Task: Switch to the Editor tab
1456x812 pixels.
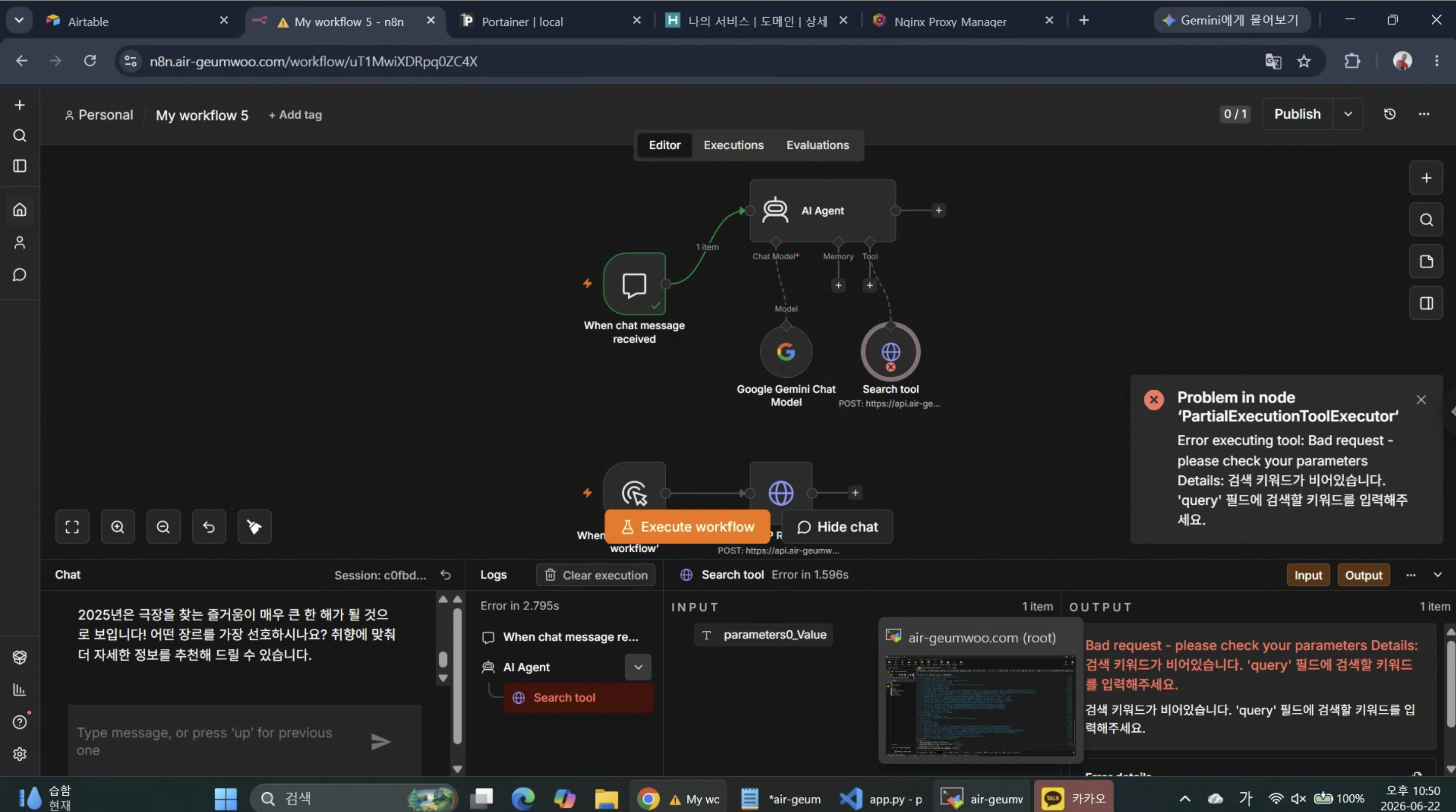Action: [664, 145]
